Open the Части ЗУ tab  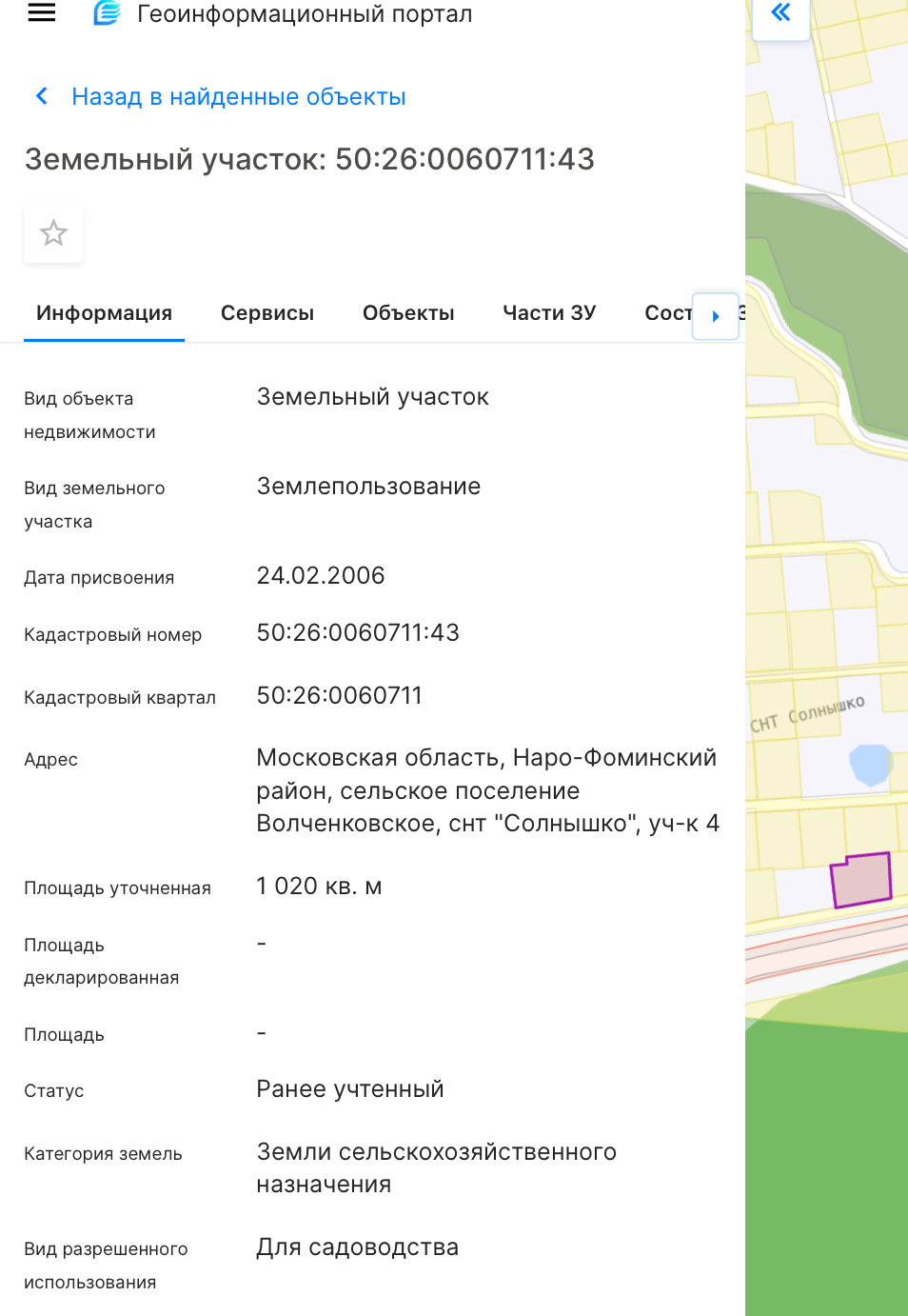(x=549, y=313)
